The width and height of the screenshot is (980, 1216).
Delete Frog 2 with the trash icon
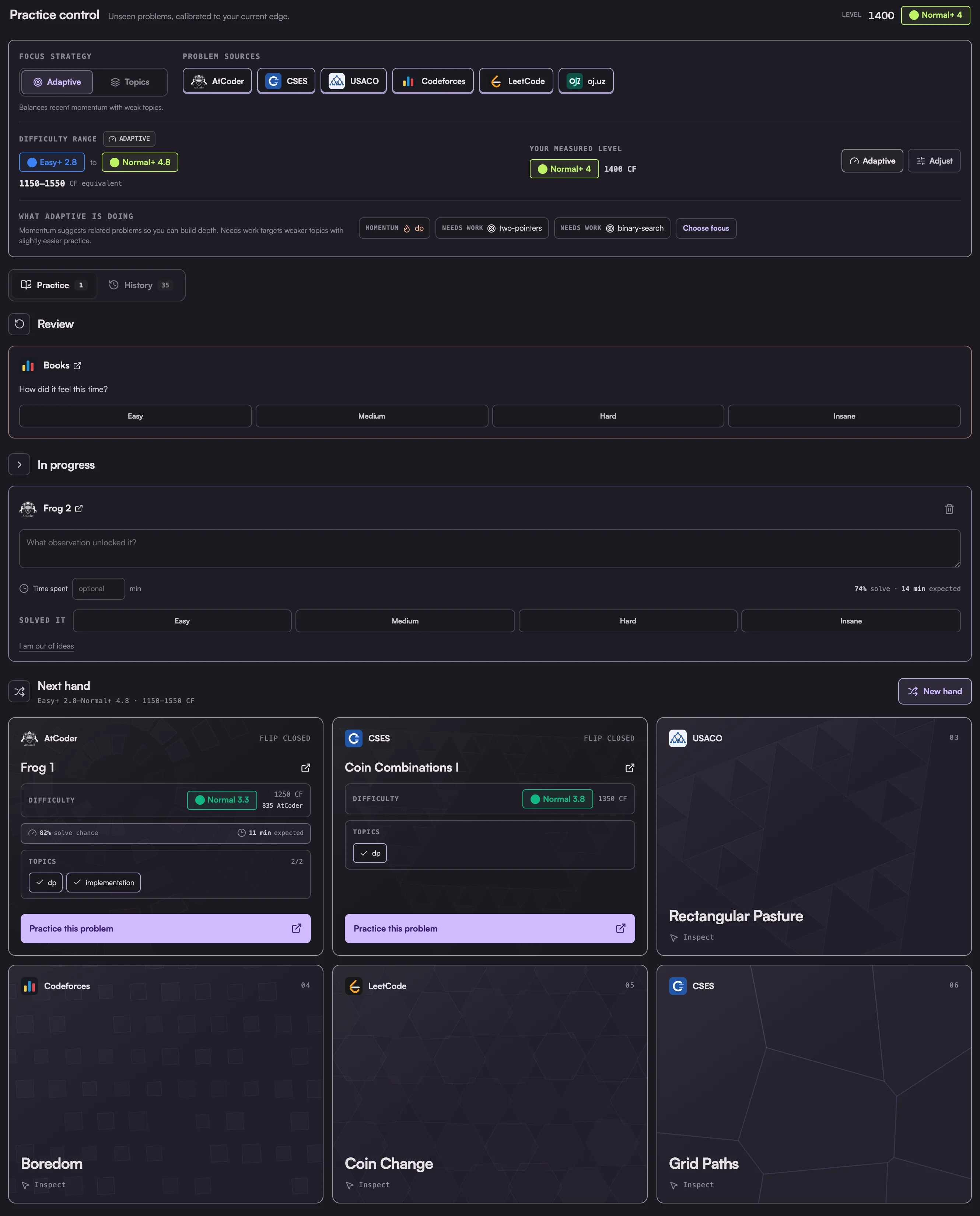[949, 509]
